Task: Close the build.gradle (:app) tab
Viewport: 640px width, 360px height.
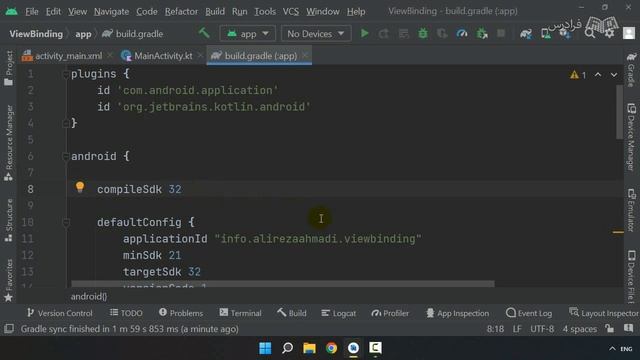Action: 305,55
